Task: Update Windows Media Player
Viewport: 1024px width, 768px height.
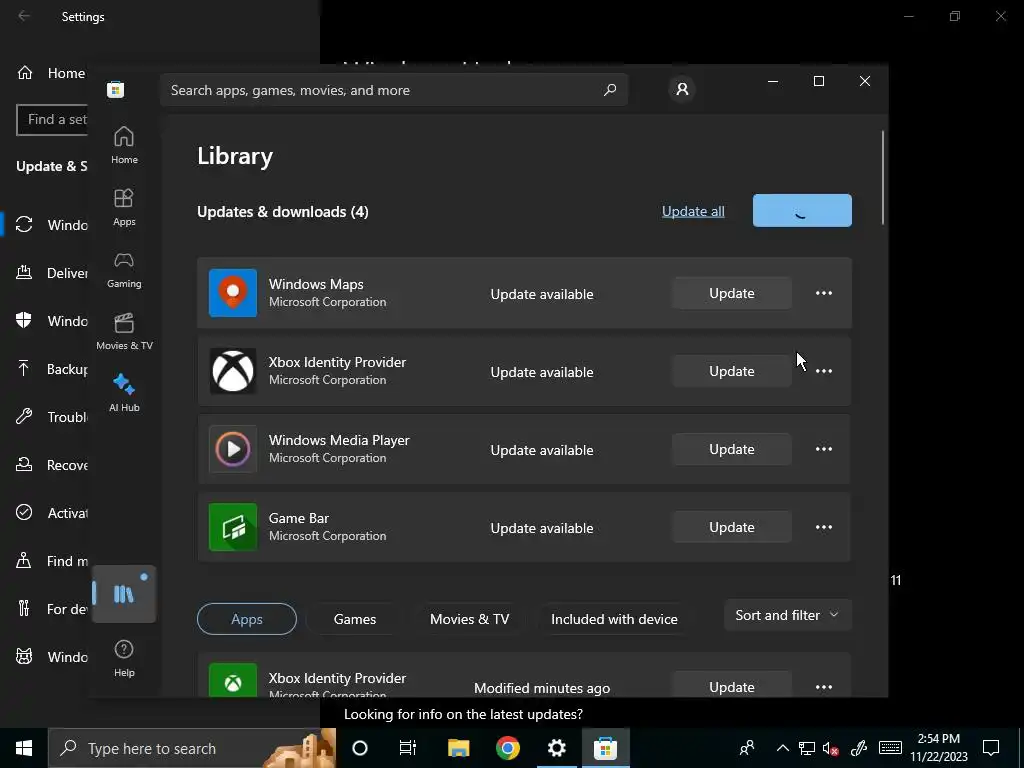Action: tap(731, 449)
